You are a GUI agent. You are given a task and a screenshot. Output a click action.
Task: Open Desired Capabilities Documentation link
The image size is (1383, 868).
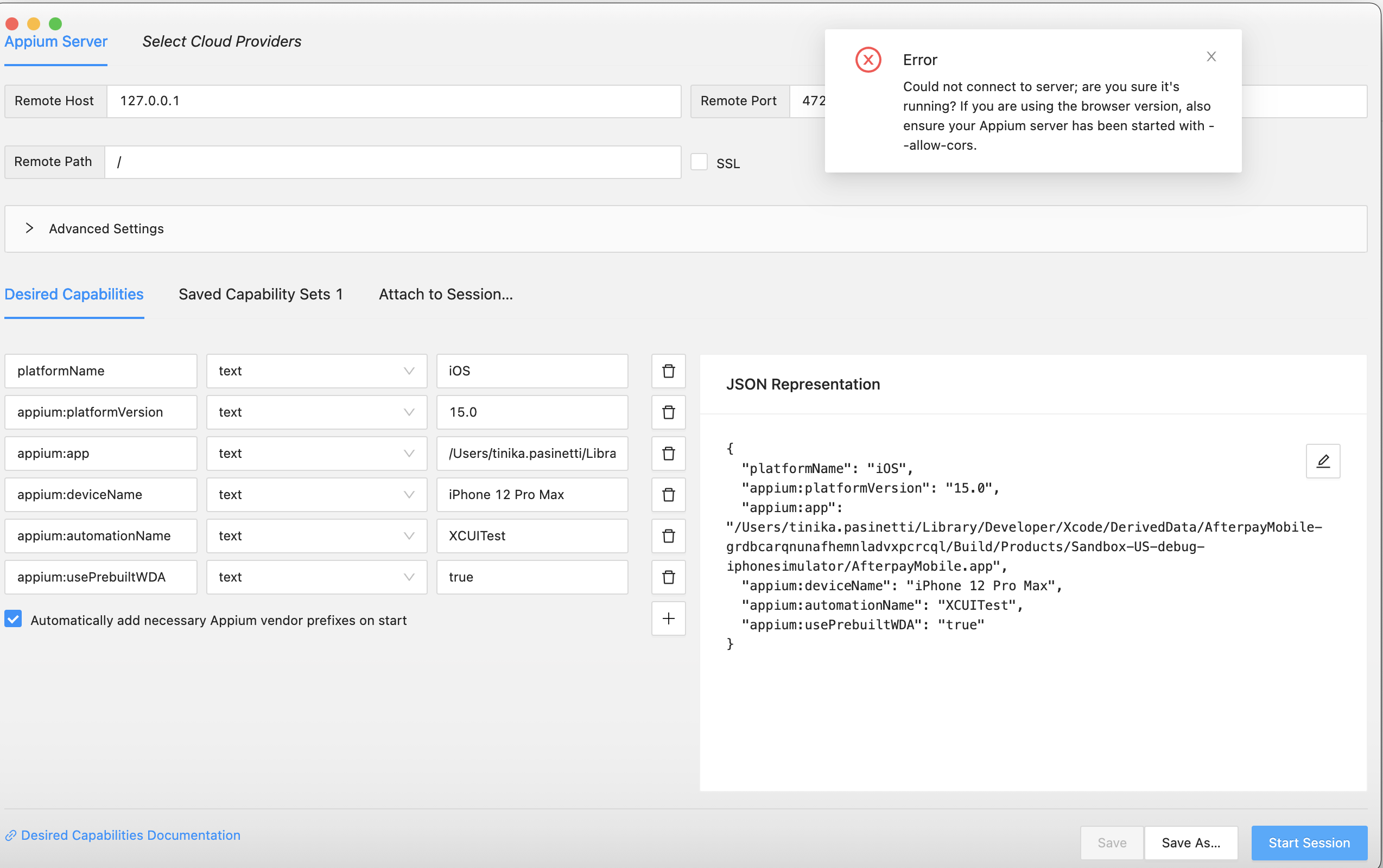coord(130,835)
